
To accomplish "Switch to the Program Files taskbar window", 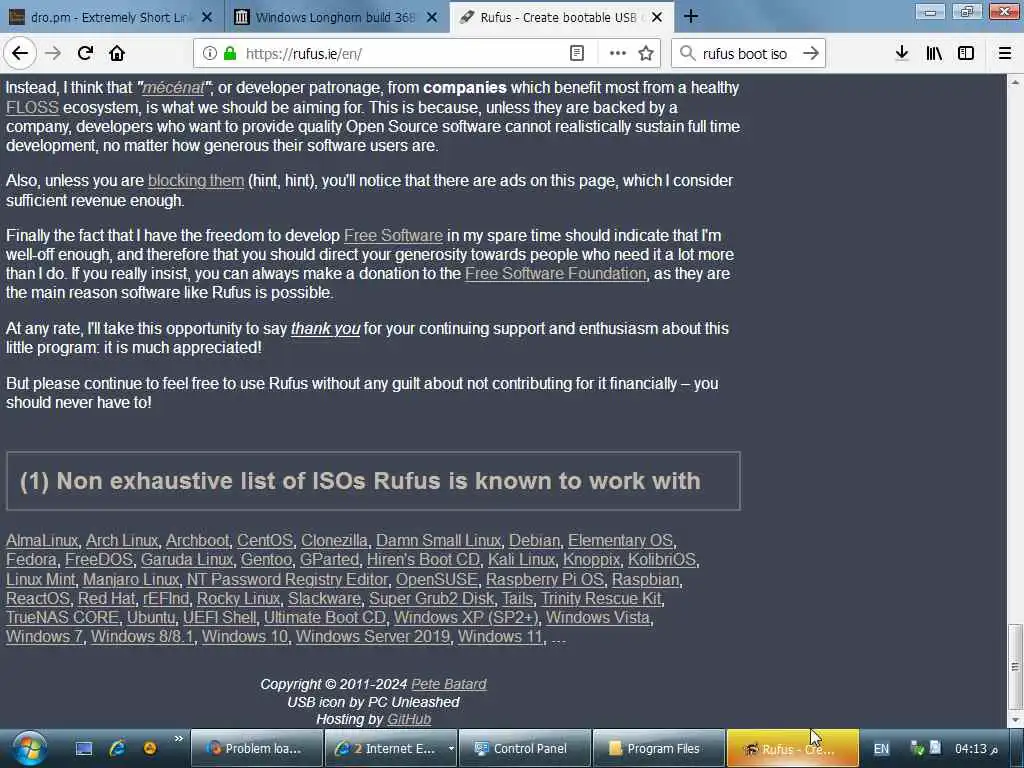I will click(658, 748).
